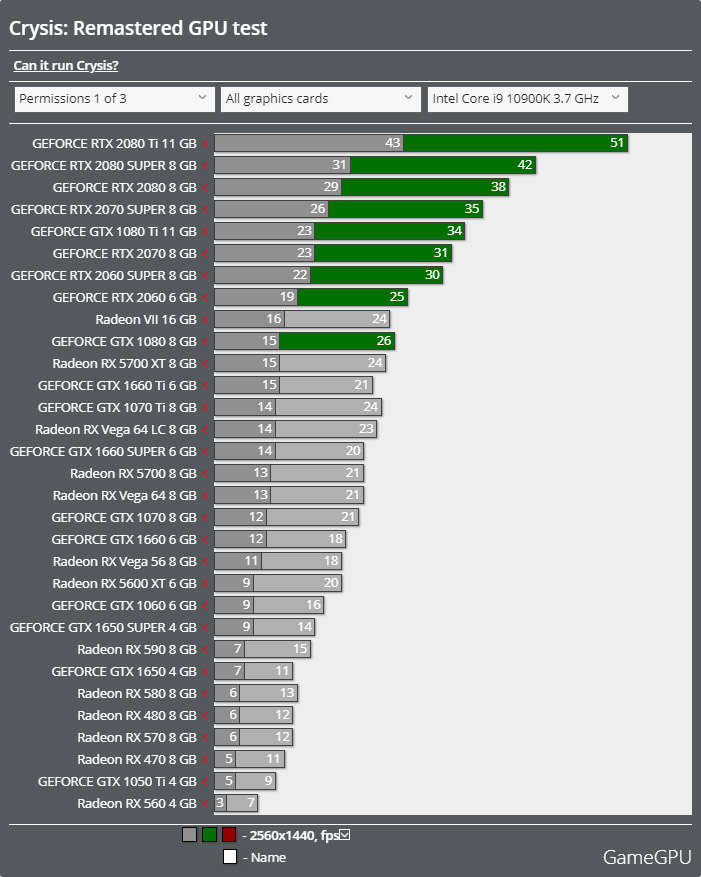This screenshot has height=877, width=701.
Task: Click the "Radeon RX 580 8 GB" label
Action: click(137, 694)
